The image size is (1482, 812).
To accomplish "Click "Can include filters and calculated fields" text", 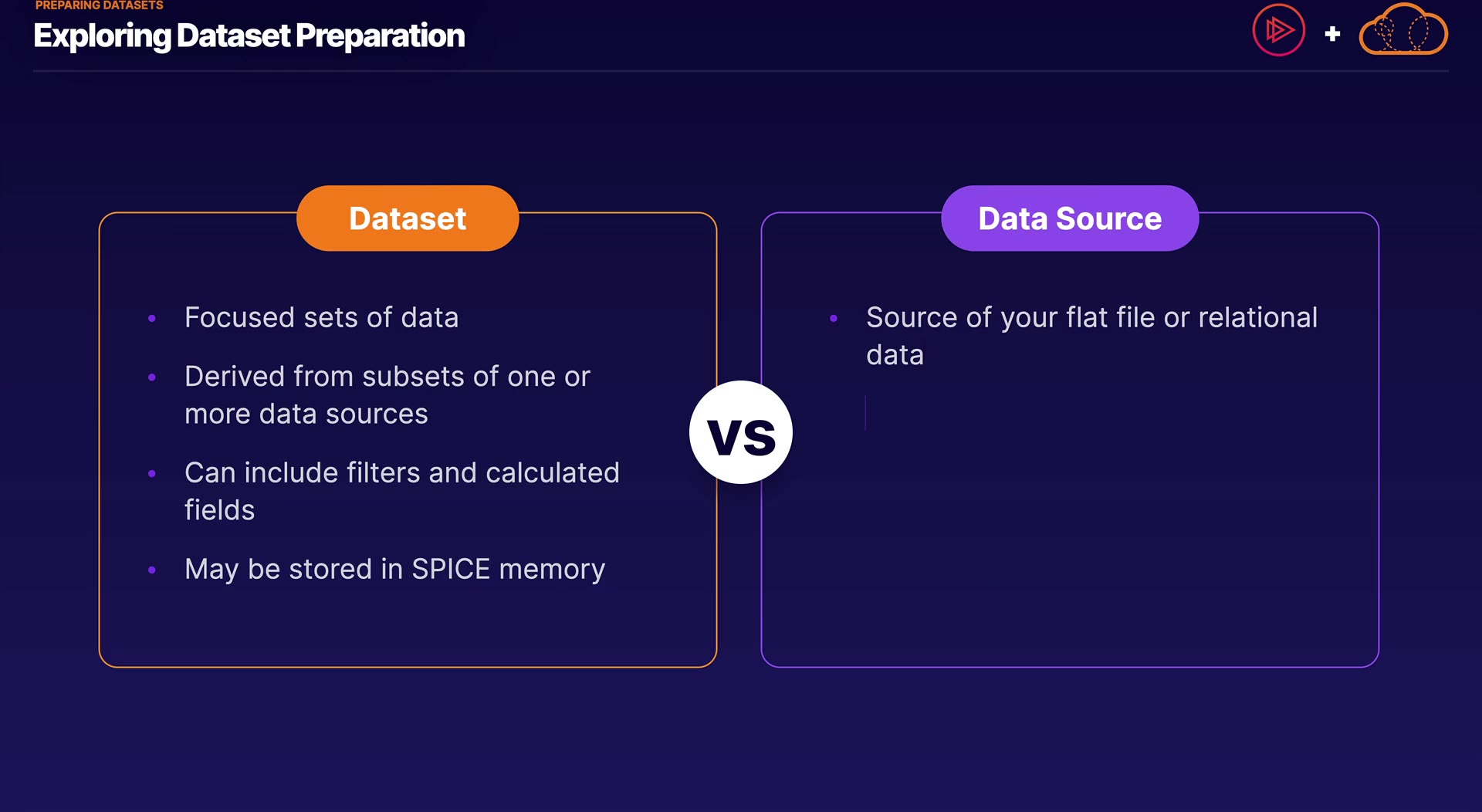I will [x=401, y=491].
